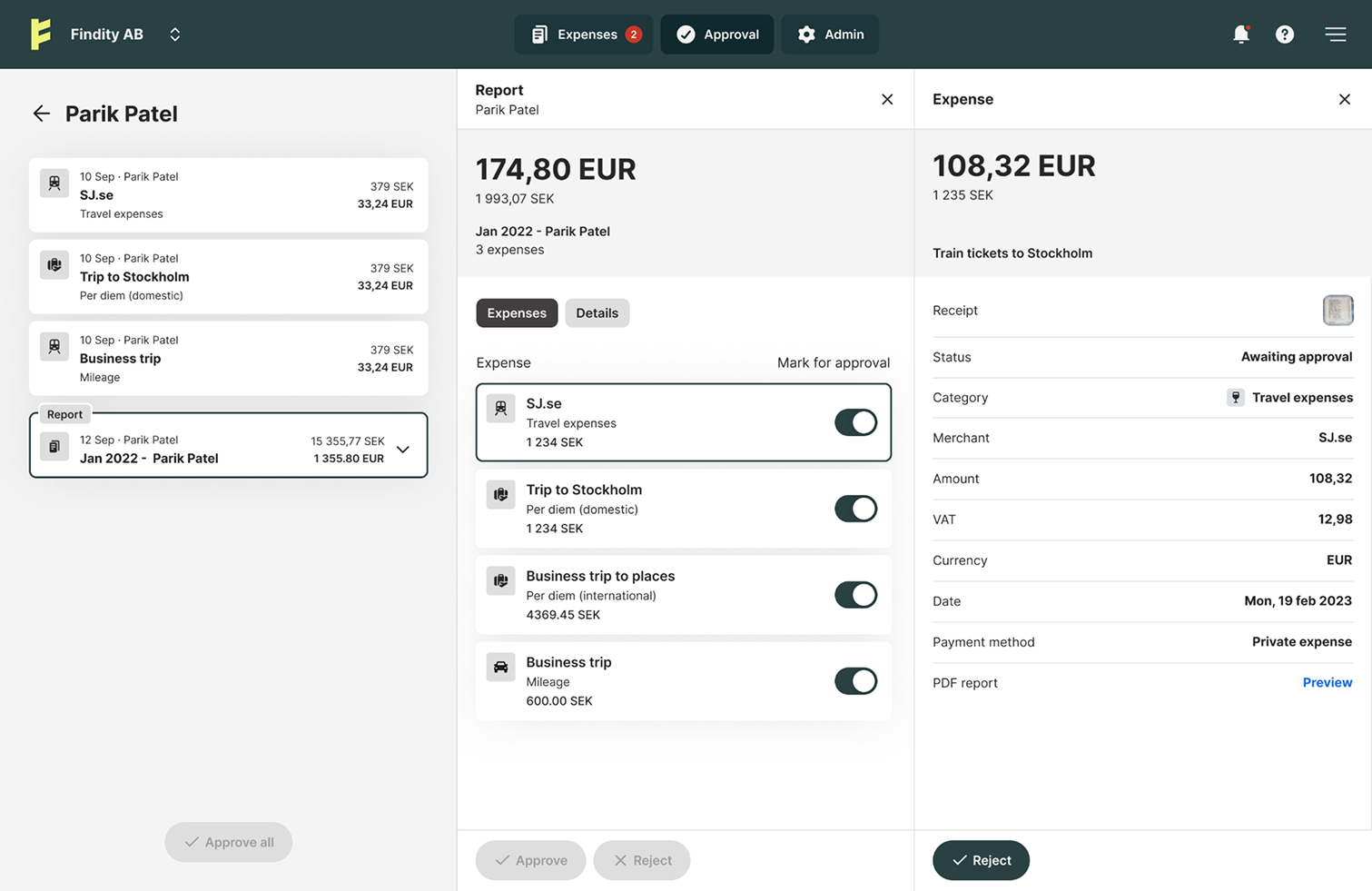Expand the Jan 2022 report chevron

[x=403, y=449]
